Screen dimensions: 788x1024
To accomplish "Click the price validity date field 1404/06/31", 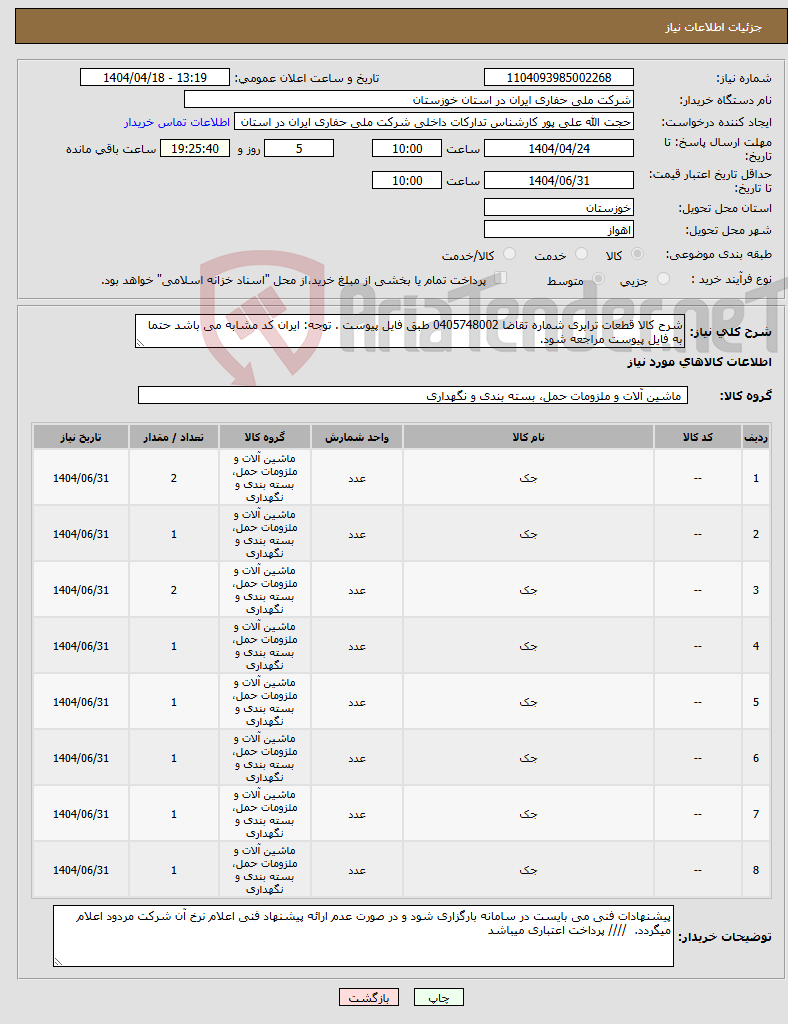I will click(559, 180).
